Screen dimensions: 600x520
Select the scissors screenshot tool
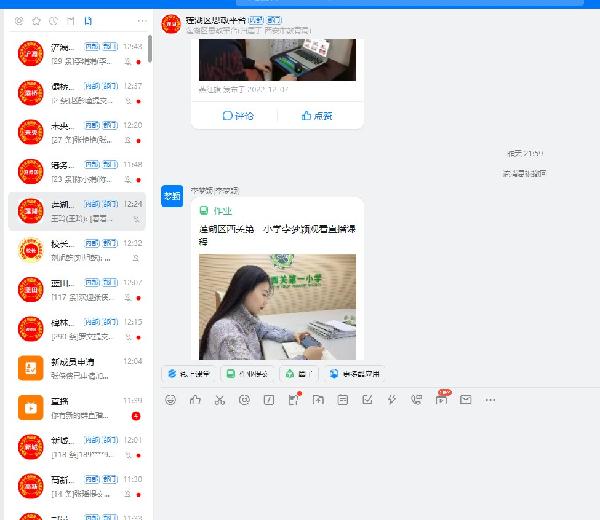click(220, 400)
